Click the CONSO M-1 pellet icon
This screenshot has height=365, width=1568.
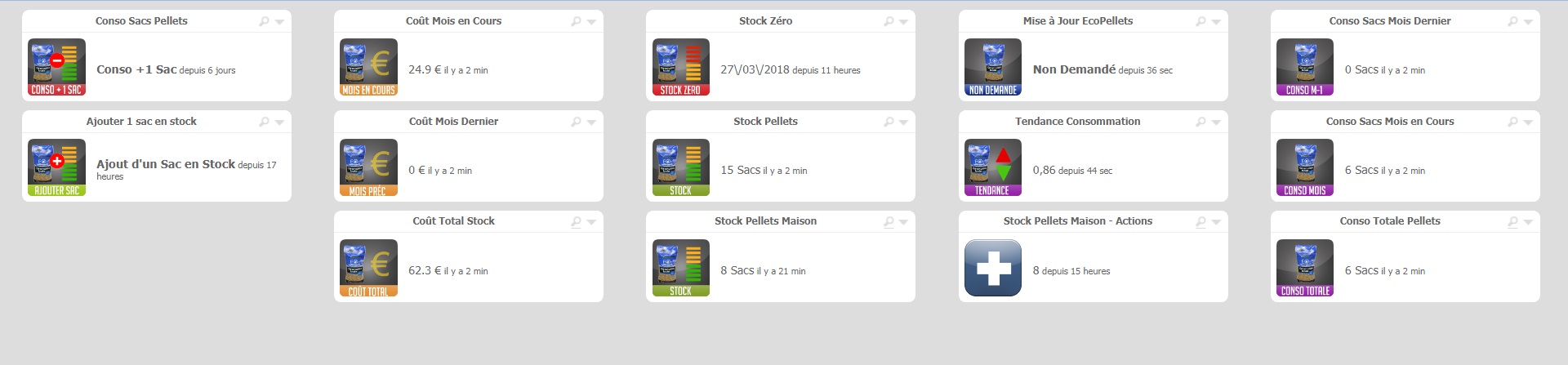[1305, 67]
